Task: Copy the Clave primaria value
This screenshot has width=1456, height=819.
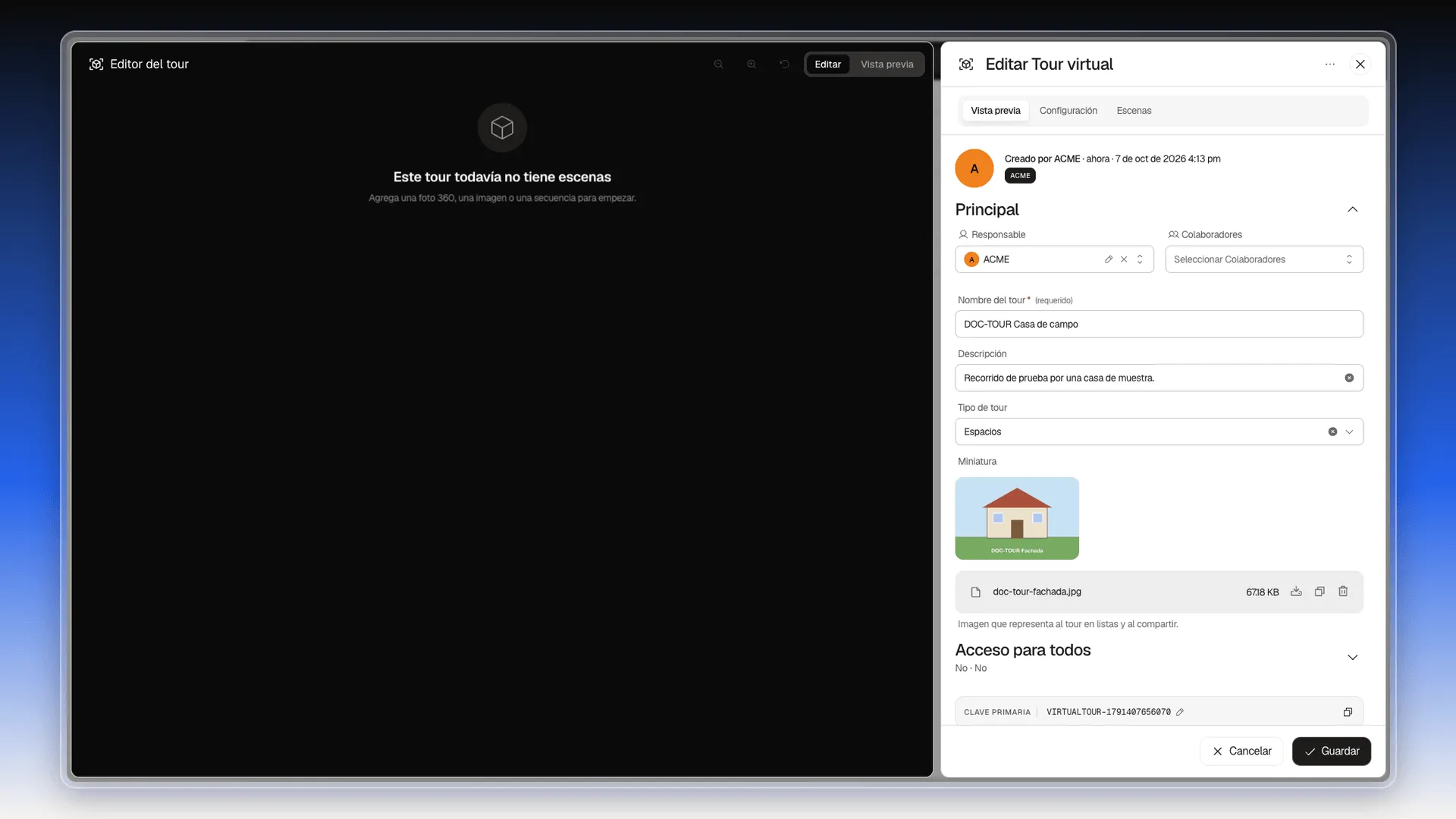Action: coord(1348,712)
